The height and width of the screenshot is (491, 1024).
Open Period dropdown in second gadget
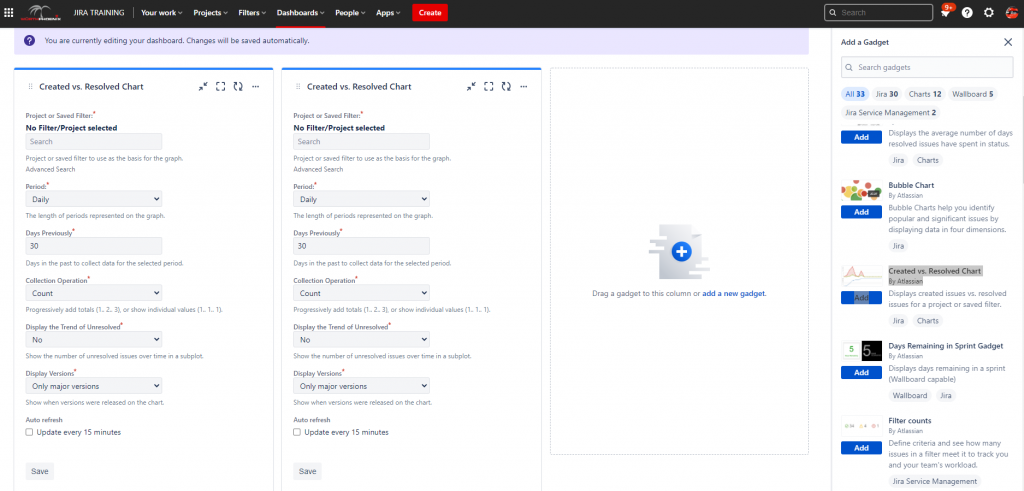click(362, 199)
